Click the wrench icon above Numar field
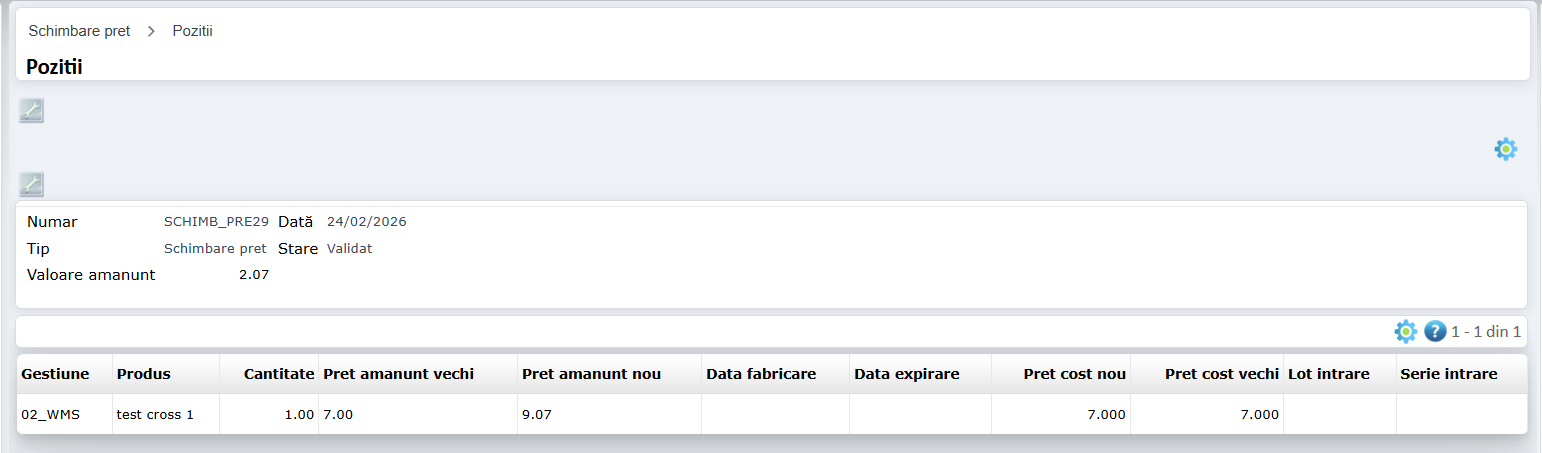 pos(31,184)
